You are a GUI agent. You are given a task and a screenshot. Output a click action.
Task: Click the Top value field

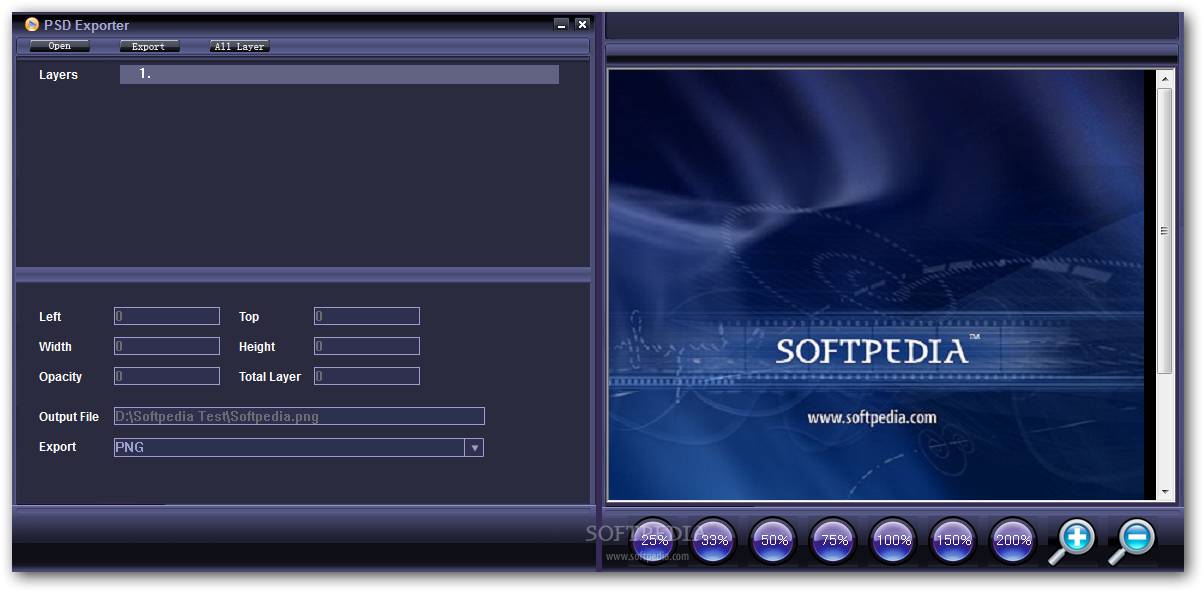click(367, 316)
